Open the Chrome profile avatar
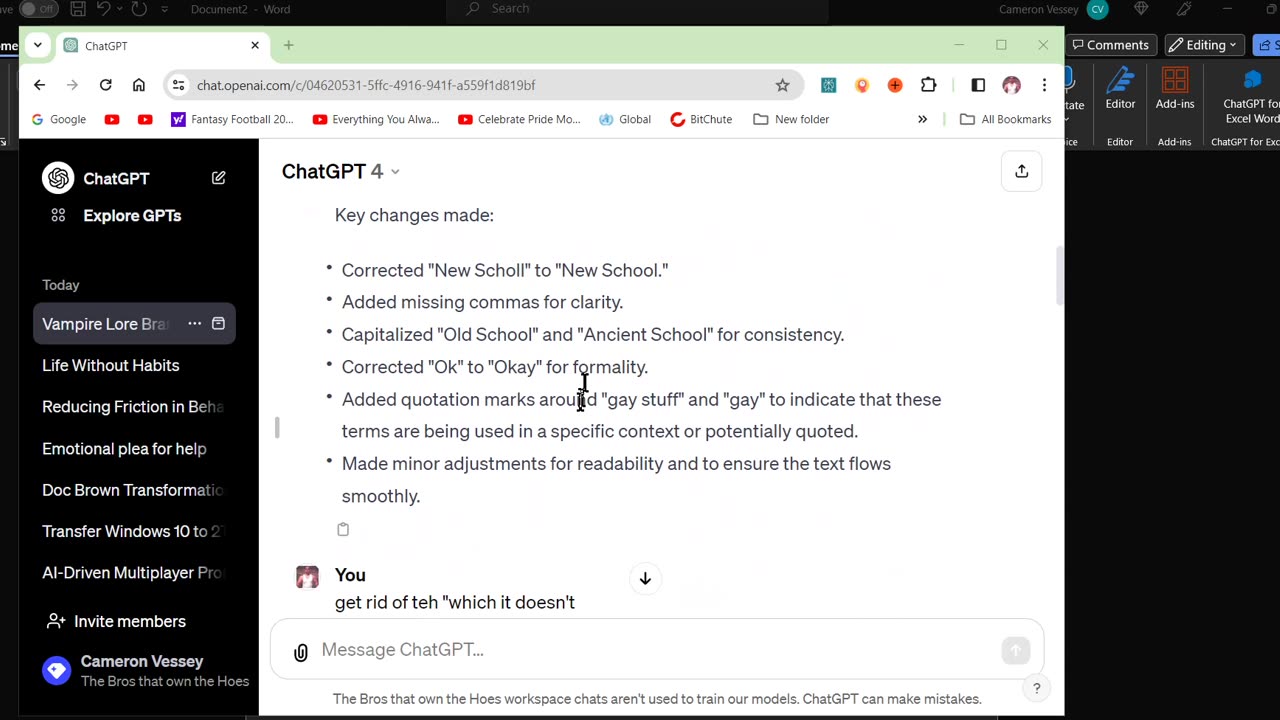The height and width of the screenshot is (720, 1280). [1011, 85]
